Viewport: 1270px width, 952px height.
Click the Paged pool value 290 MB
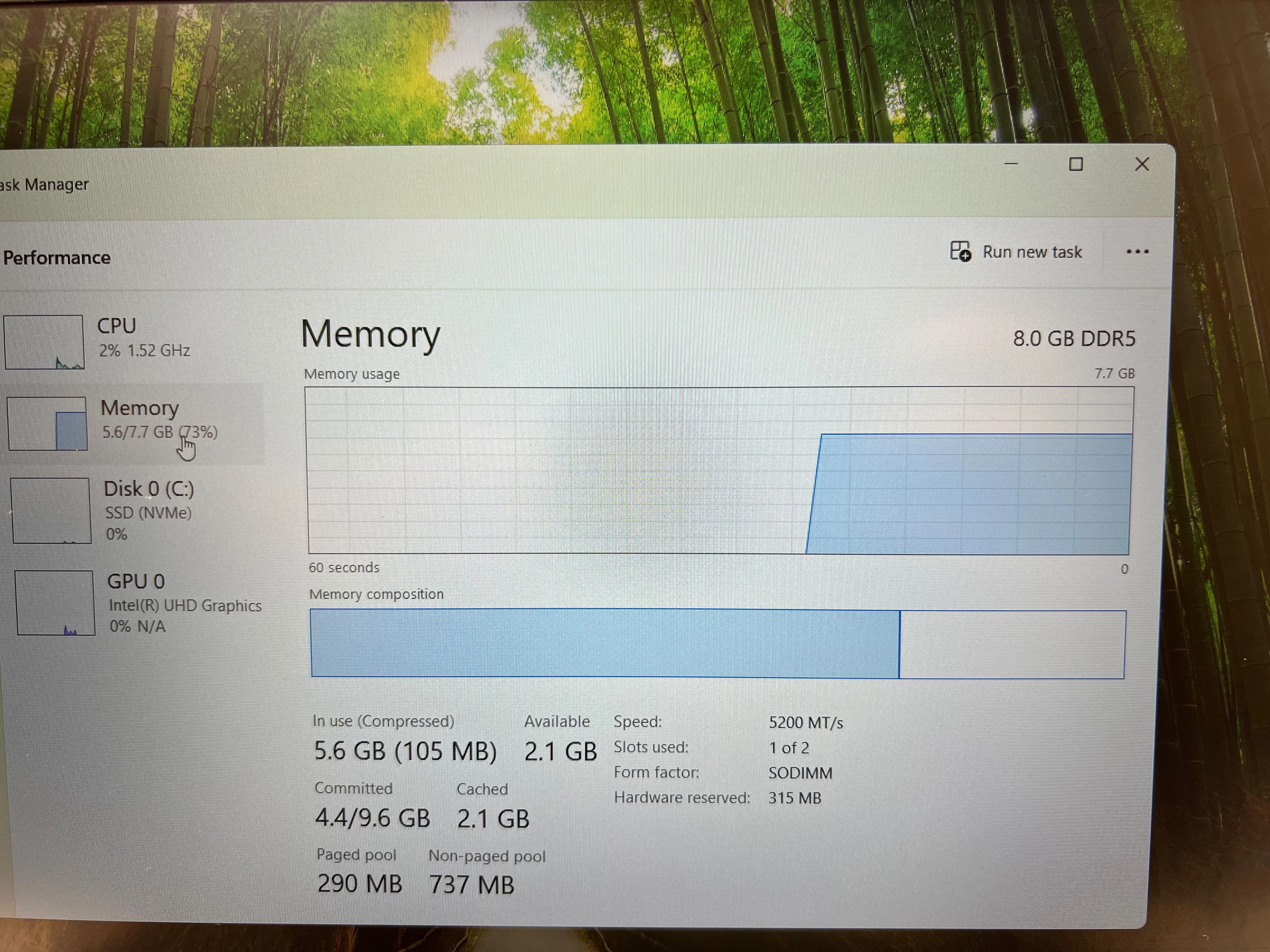pos(359,884)
